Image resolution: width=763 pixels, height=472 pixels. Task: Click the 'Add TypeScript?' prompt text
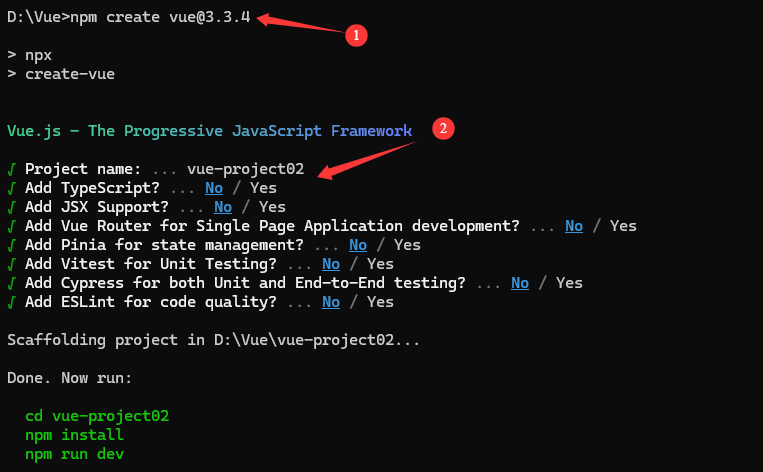tap(92, 188)
